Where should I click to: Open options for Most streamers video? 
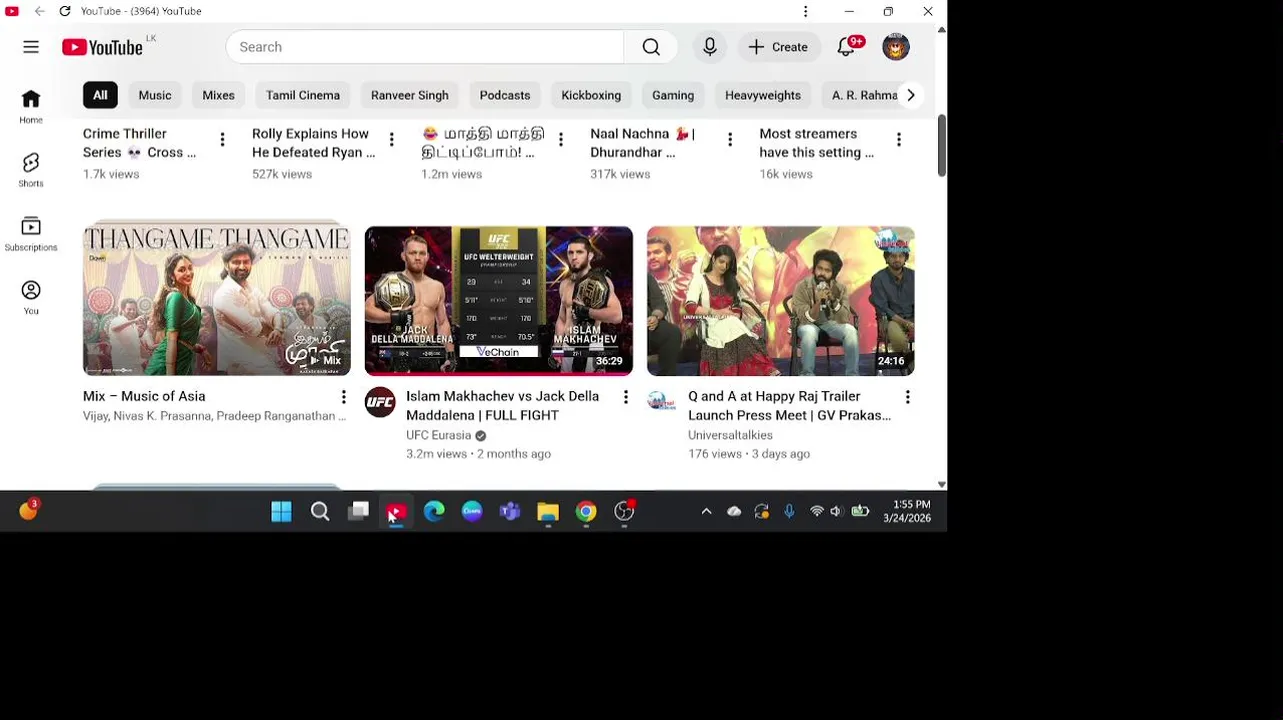pyautogui.click(x=899, y=139)
